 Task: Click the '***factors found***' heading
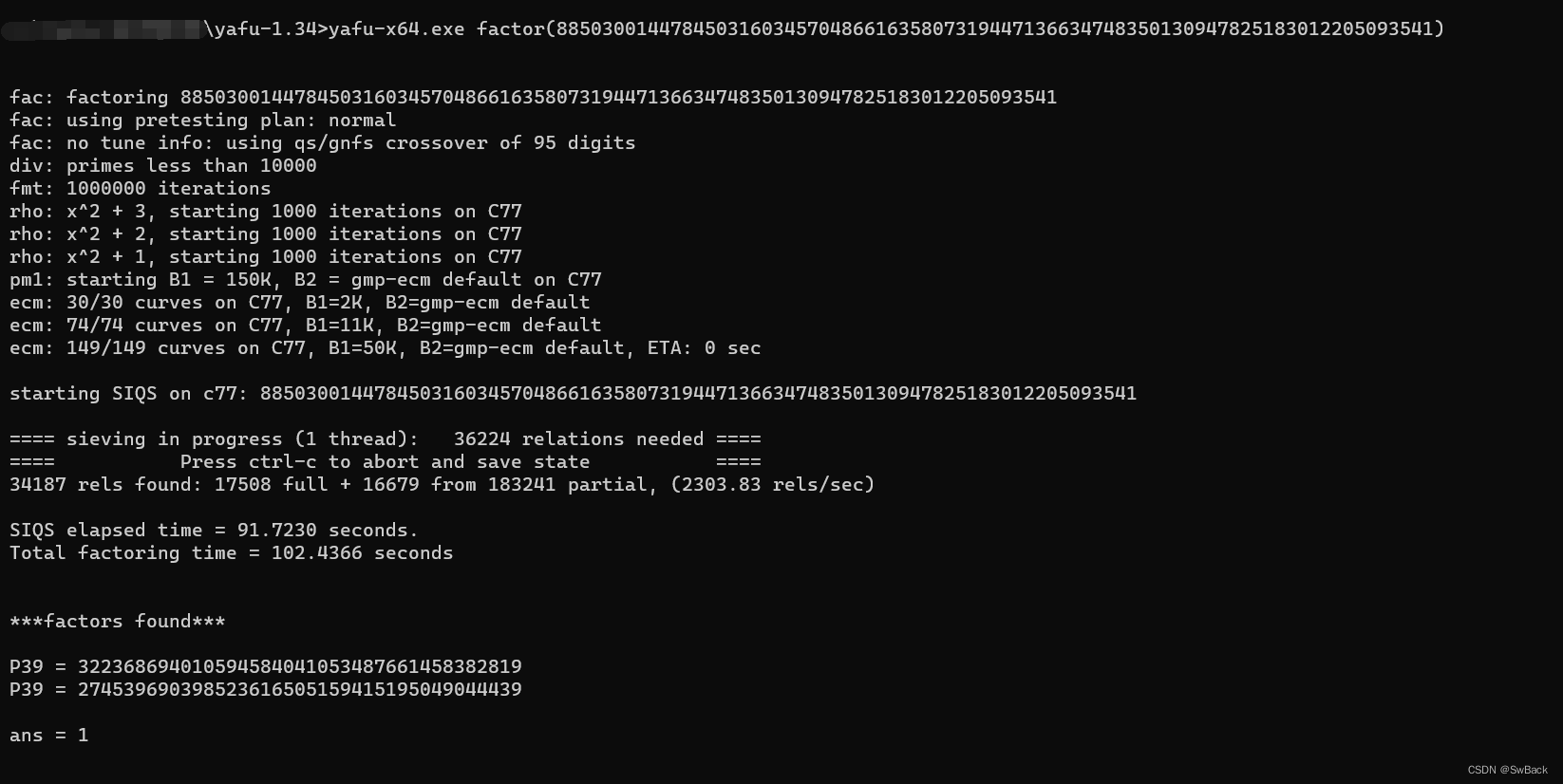tap(117, 622)
